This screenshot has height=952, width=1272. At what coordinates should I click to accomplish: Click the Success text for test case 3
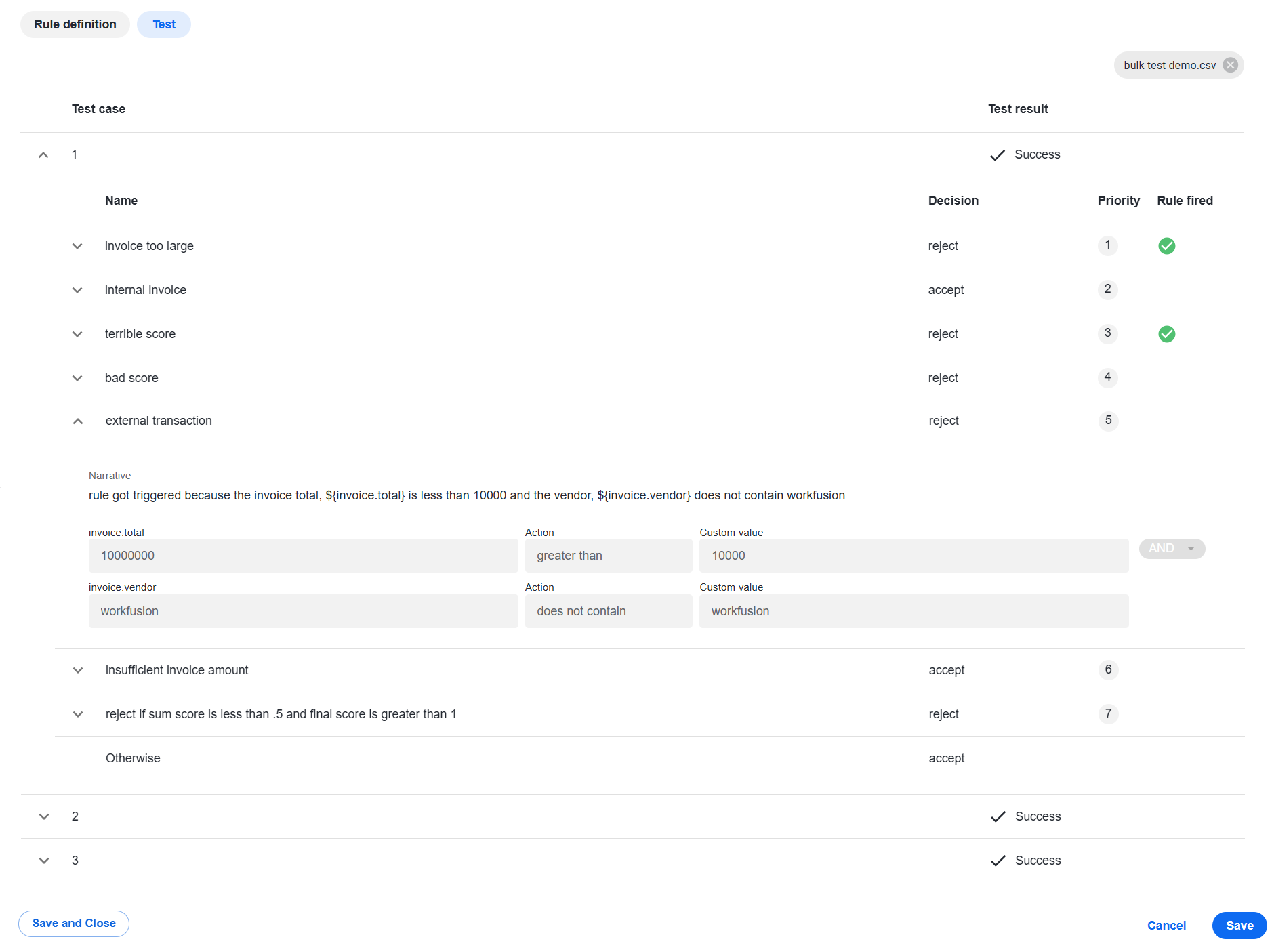(x=1038, y=861)
